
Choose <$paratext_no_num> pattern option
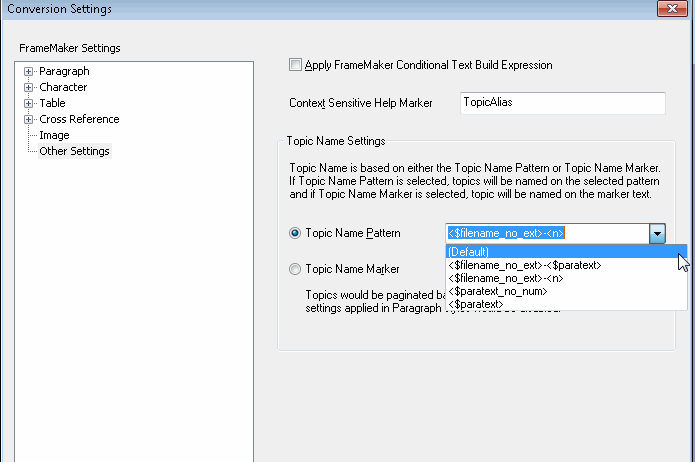566,291
